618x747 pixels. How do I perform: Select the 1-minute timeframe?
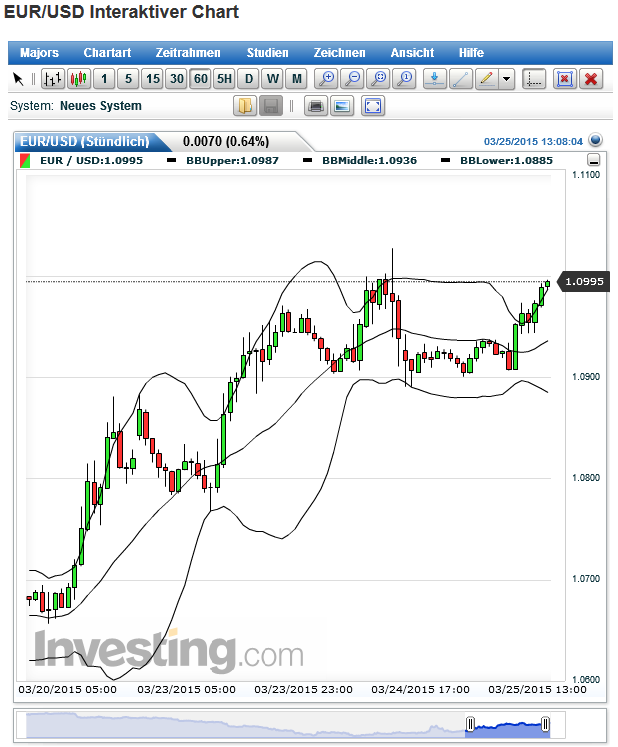click(104, 79)
